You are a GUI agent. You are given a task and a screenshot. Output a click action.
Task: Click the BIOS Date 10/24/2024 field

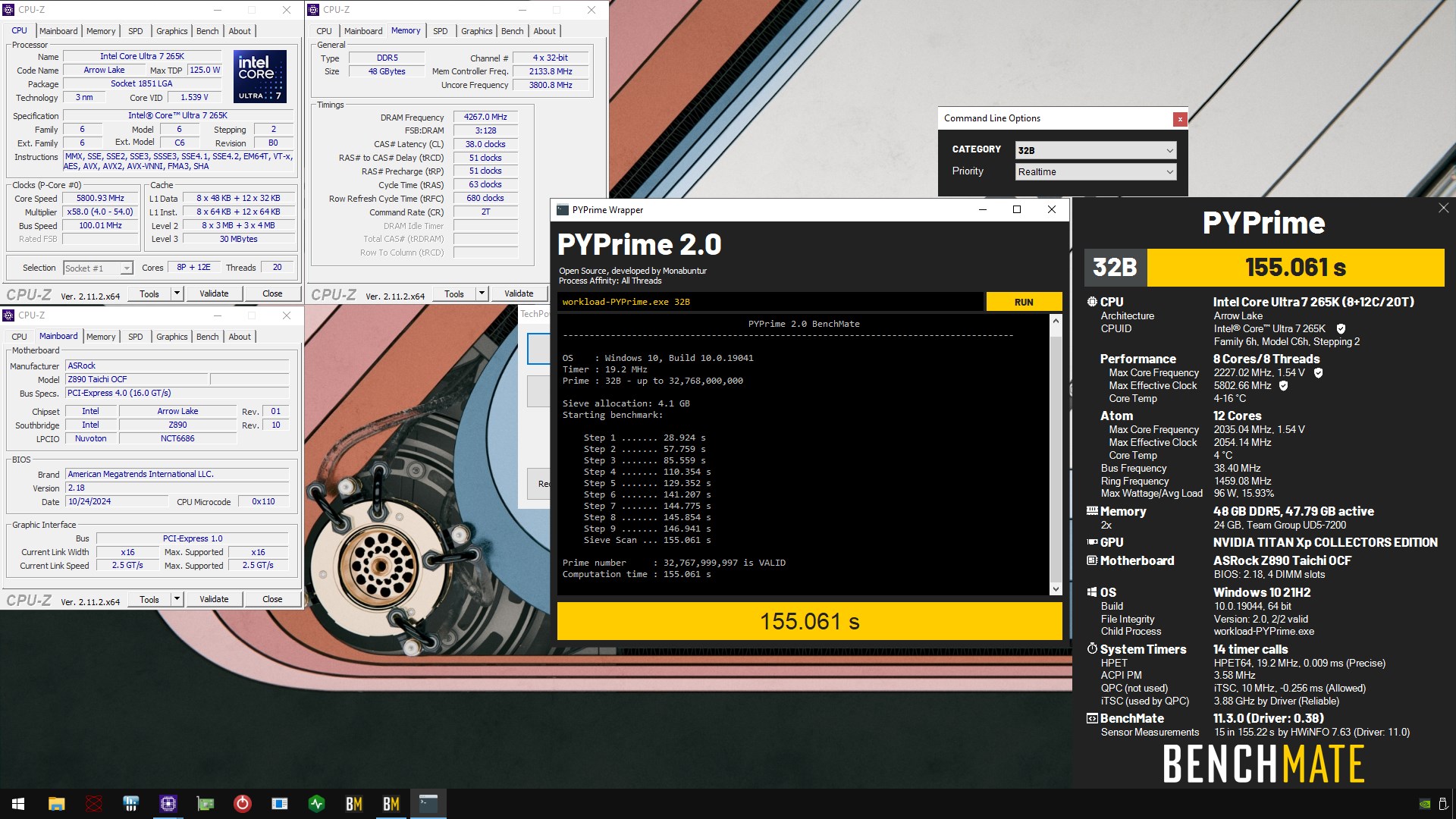pos(117,502)
